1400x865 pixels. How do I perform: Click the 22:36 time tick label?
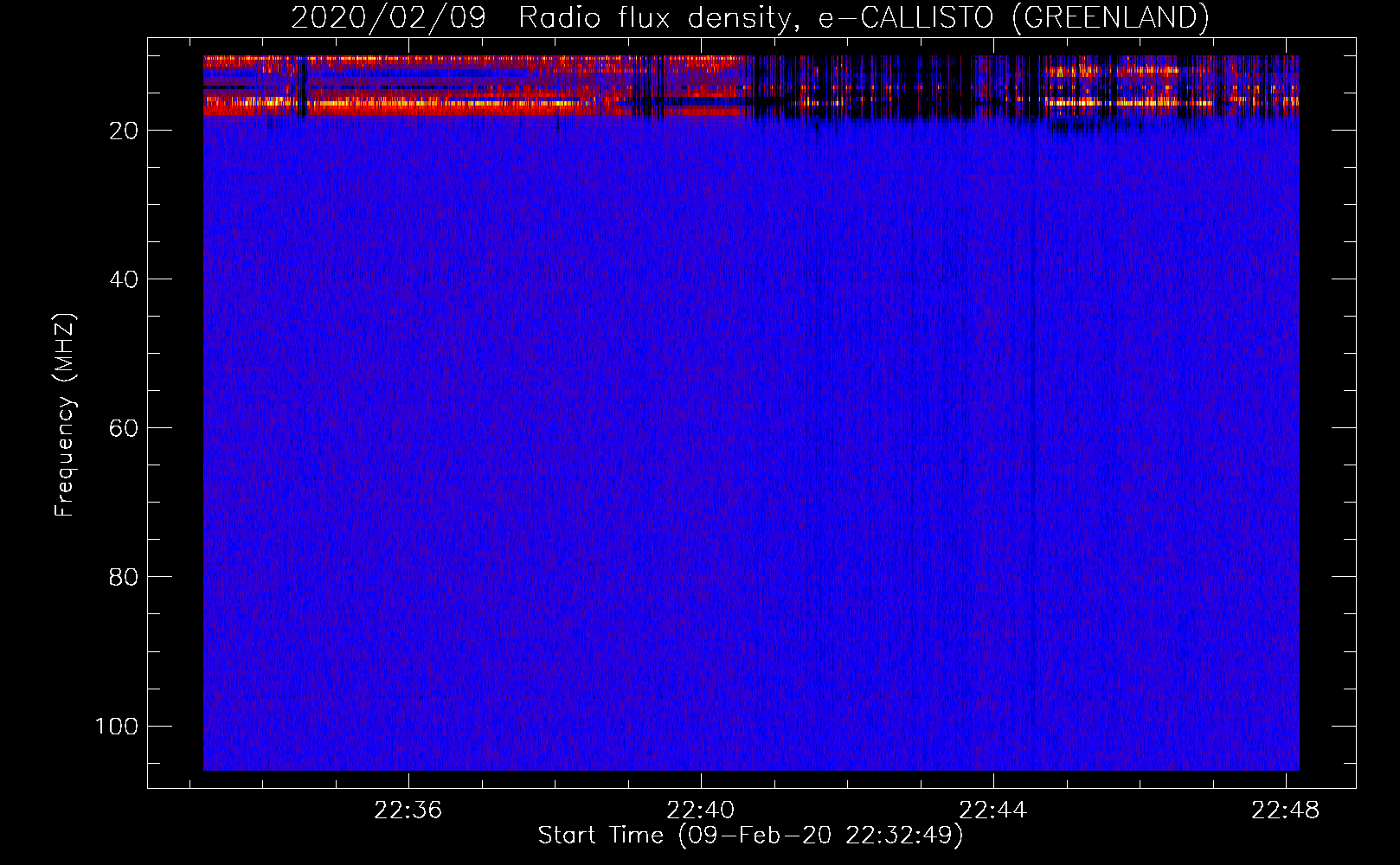click(408, 811)
